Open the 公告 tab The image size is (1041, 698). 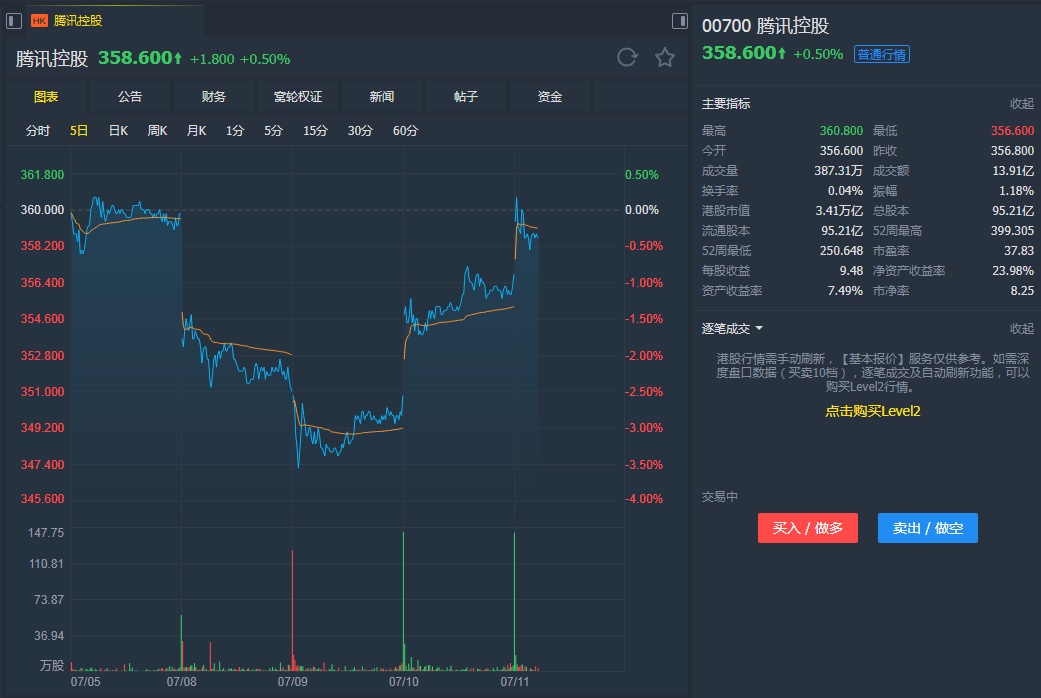129,97
